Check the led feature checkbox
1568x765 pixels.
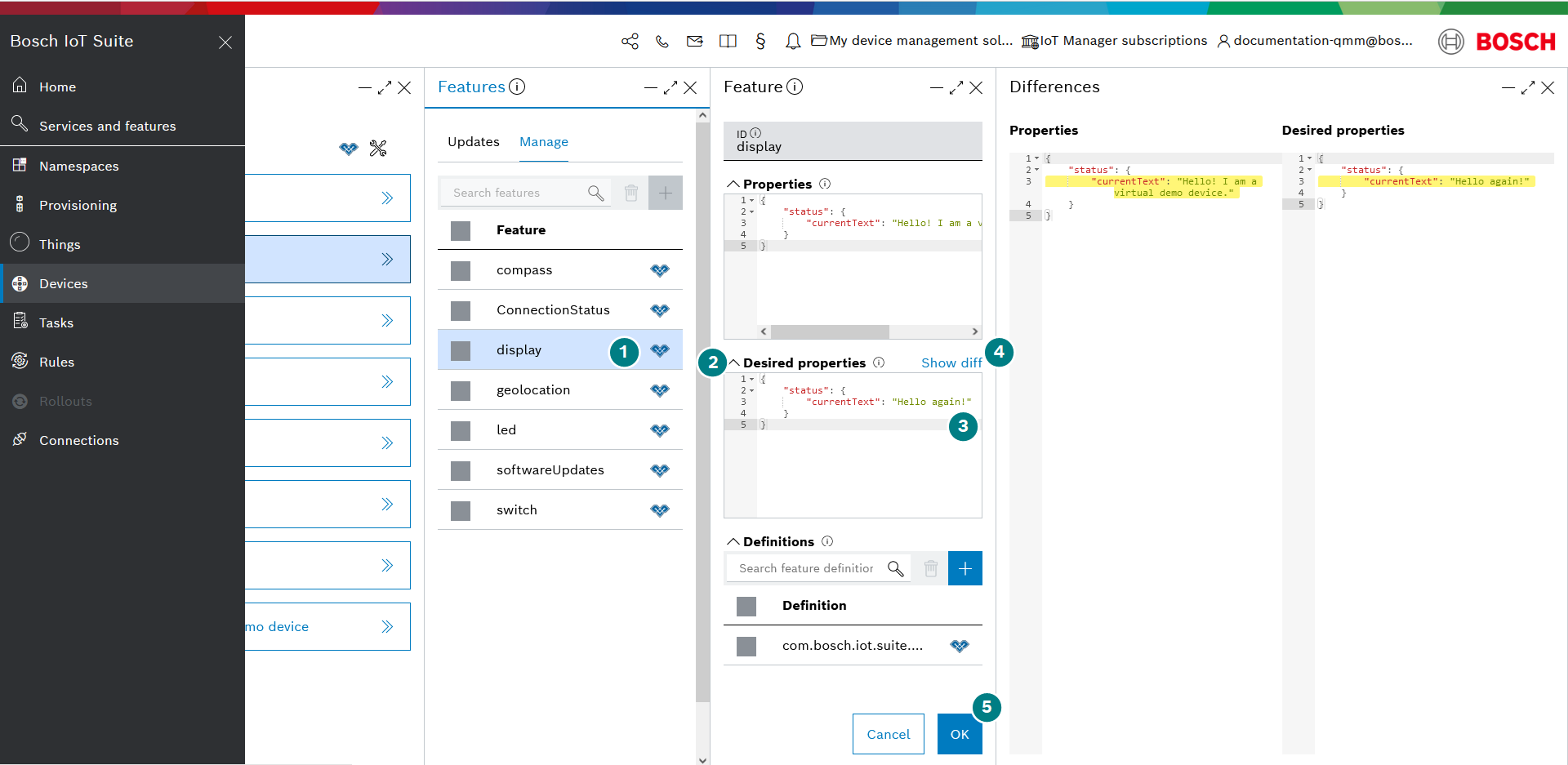click(x=461, y=430)
